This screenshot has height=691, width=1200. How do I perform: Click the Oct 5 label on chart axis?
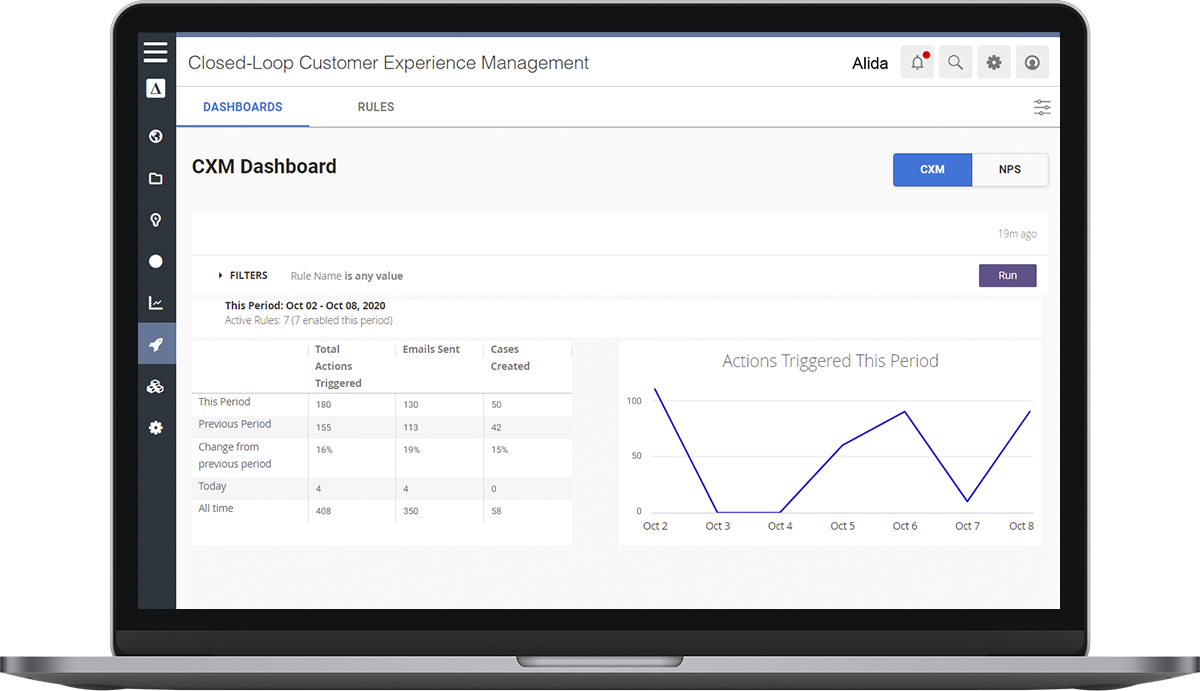click(x=842, y=526)
